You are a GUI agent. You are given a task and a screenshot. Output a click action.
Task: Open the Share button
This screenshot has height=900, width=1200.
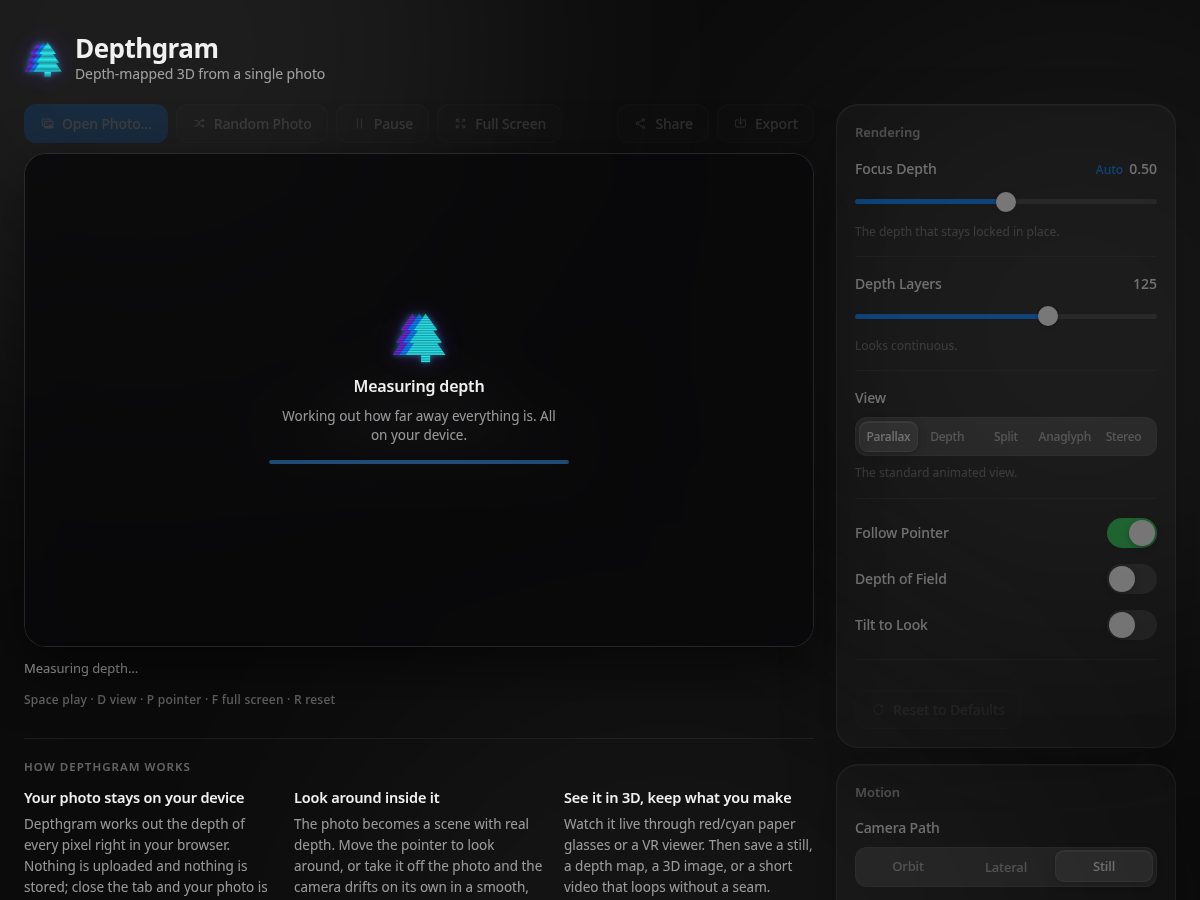663,124
